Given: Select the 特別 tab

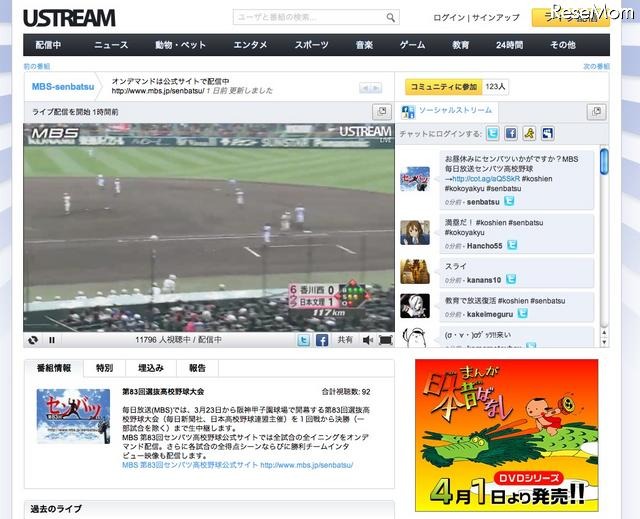Looking at the screenshot, I should tap(104, 368).
